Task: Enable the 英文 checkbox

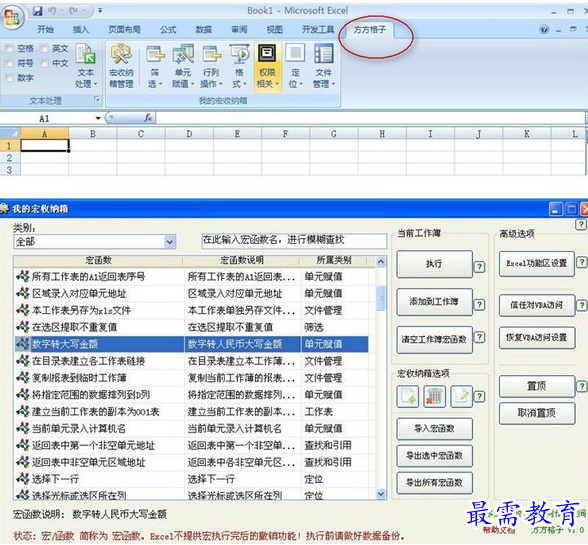Action: coord(44,48)
